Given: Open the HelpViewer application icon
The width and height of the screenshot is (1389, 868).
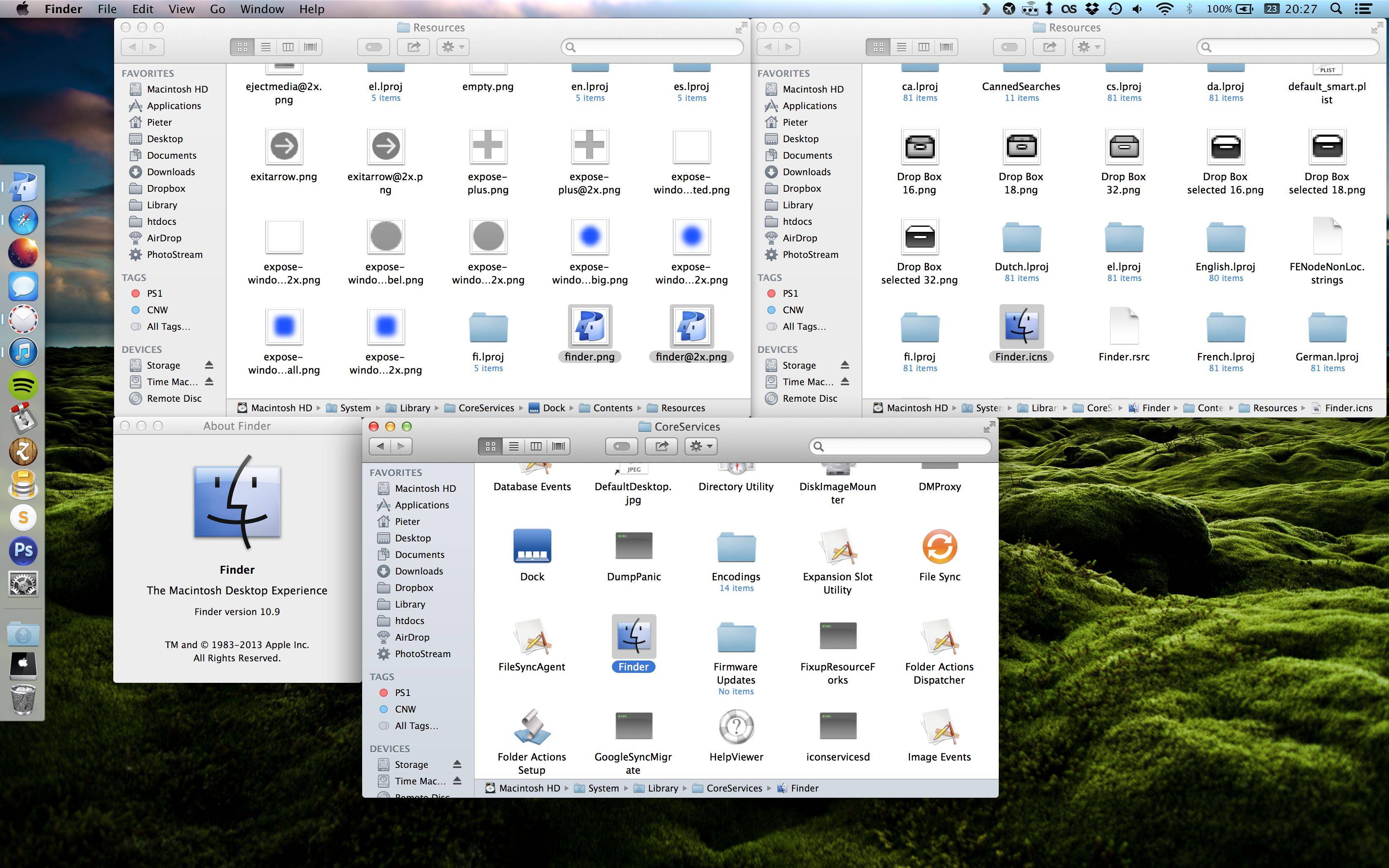Looking at the screenshot, I should pyautogui.click(x=736, y=726).
